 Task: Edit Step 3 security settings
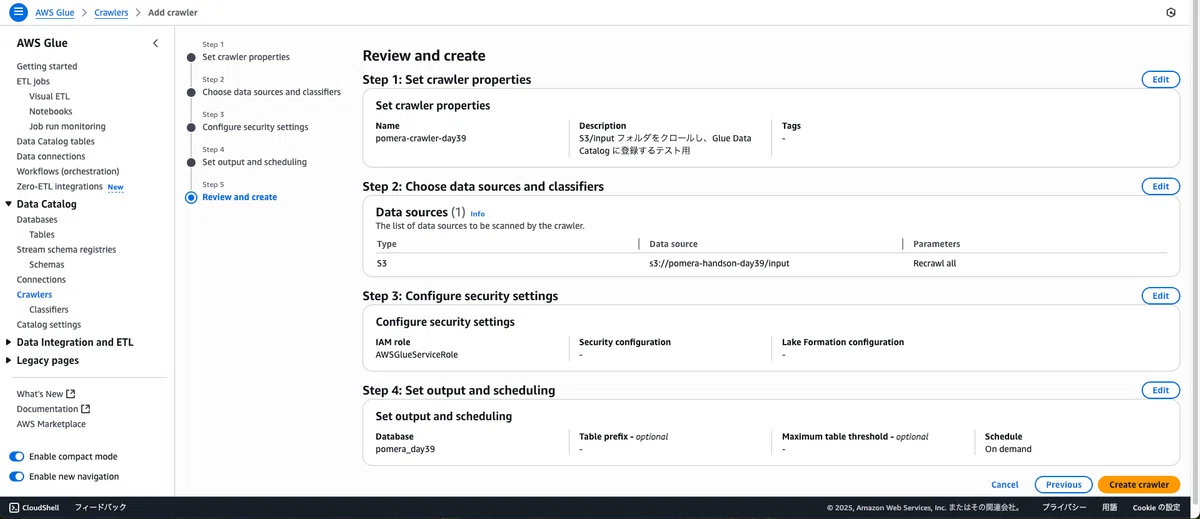point(1160,296)
